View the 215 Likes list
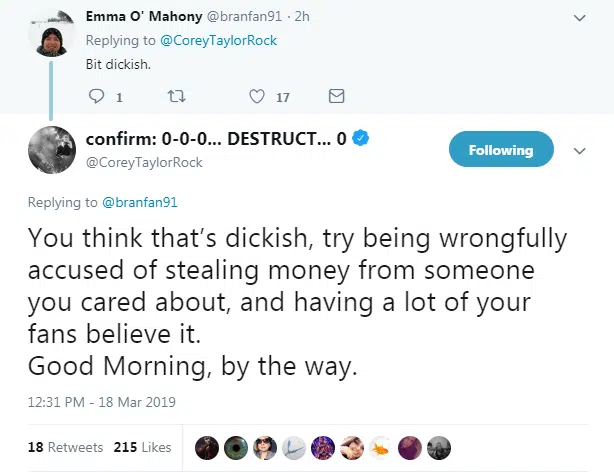The image size is (614, 472). (x=142, y=447)
